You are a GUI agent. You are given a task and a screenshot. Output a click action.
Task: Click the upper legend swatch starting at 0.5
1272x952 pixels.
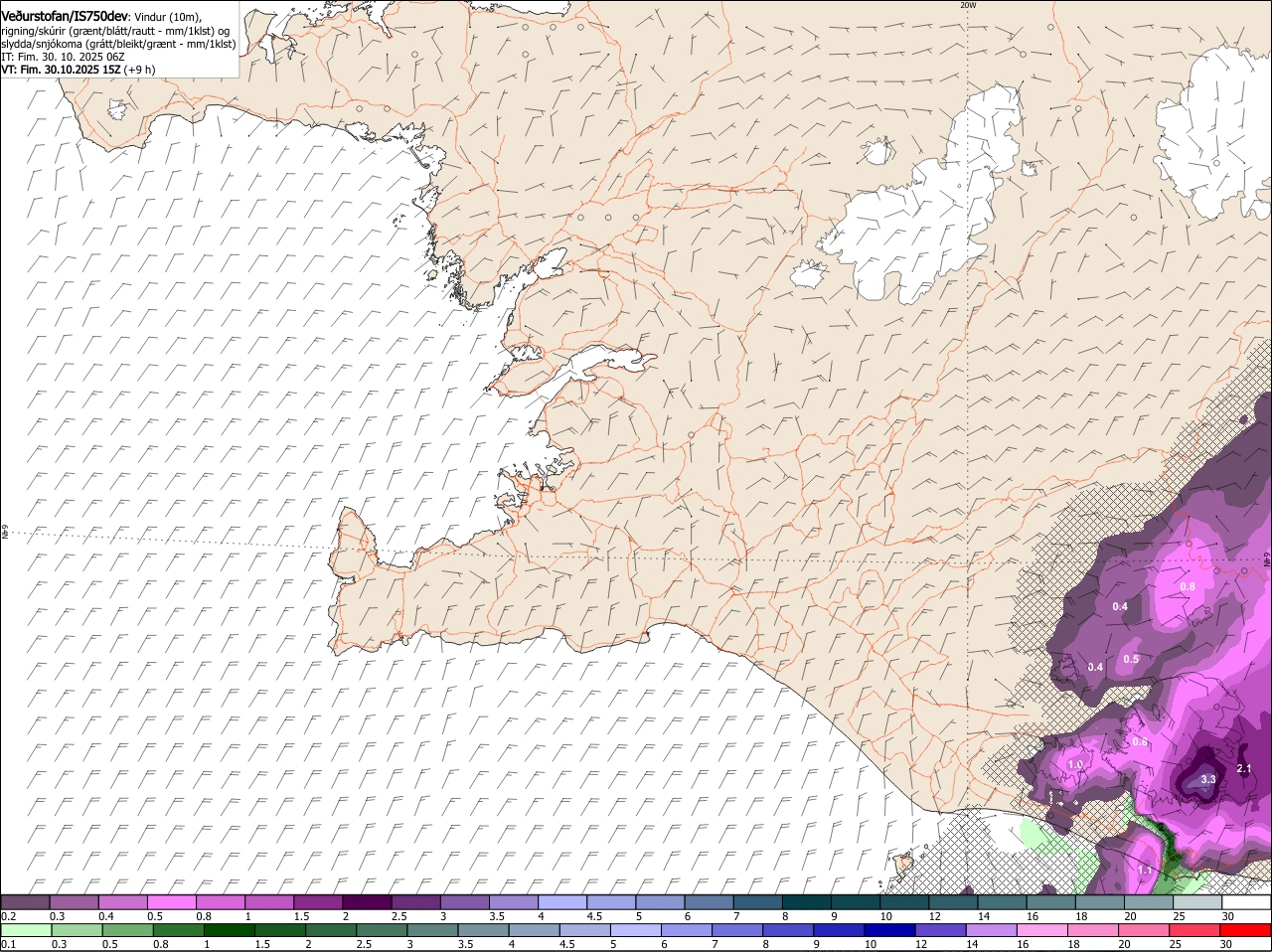click(172, 902)
